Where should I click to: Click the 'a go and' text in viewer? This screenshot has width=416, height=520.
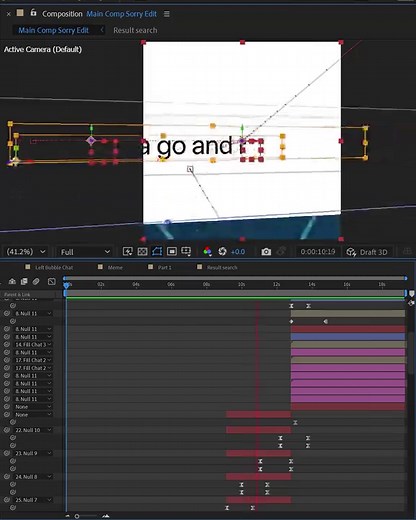[187, 146]
